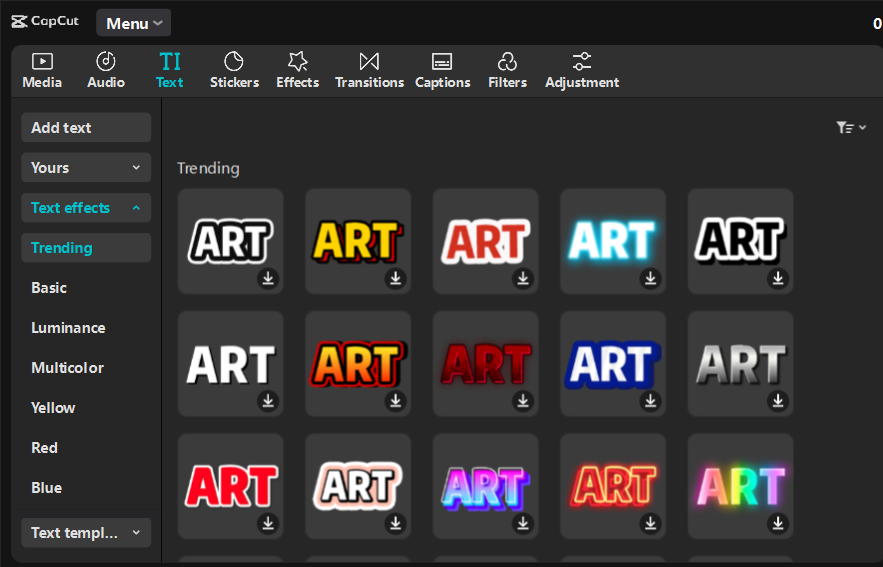Open the Adjustment sliders icon
This screenshot has height=567, width=883.
click(582, 62)
